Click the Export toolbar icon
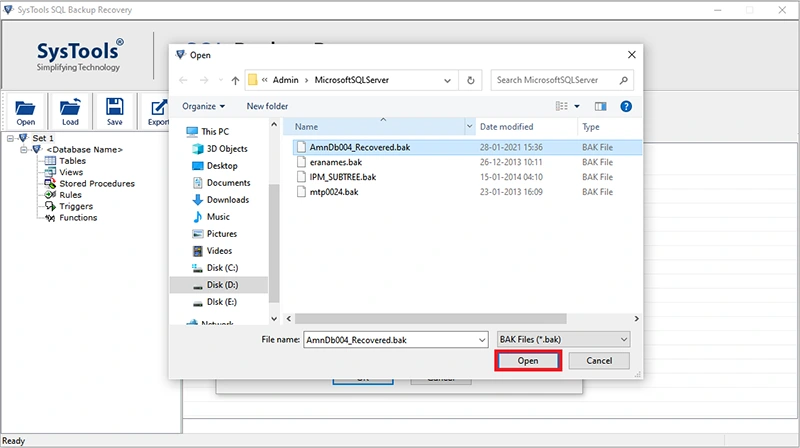 coord(157,111)
